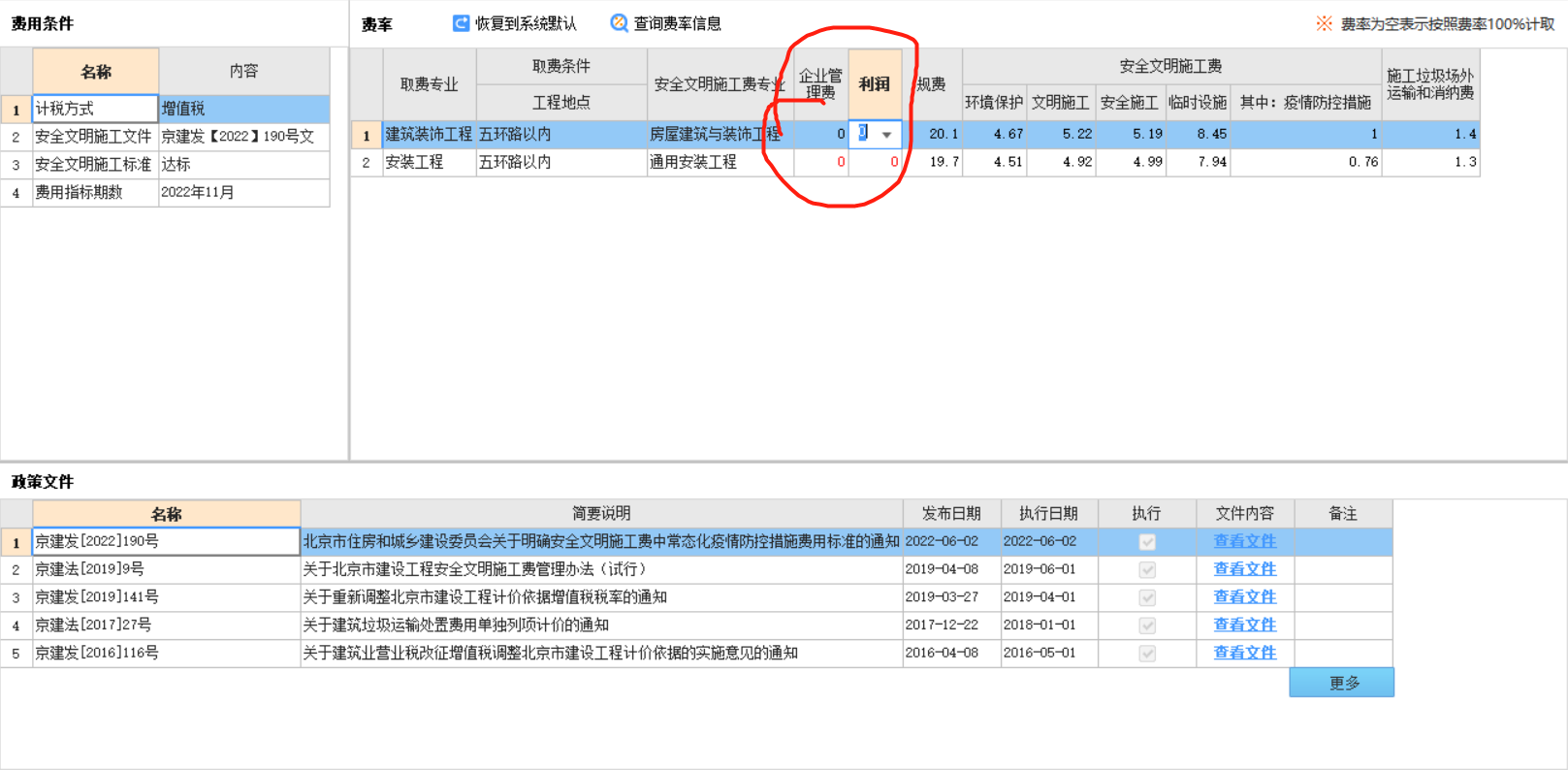Toggle 执行 checkbox for 京建发[2019]141号
Viewport: 1568px width, 770px height.
1147,597
